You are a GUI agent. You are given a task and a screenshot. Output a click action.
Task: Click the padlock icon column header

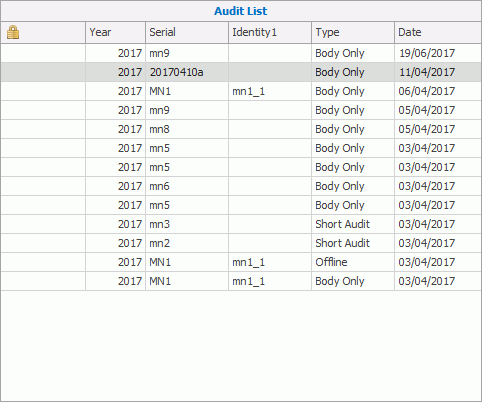click(43, 32)
